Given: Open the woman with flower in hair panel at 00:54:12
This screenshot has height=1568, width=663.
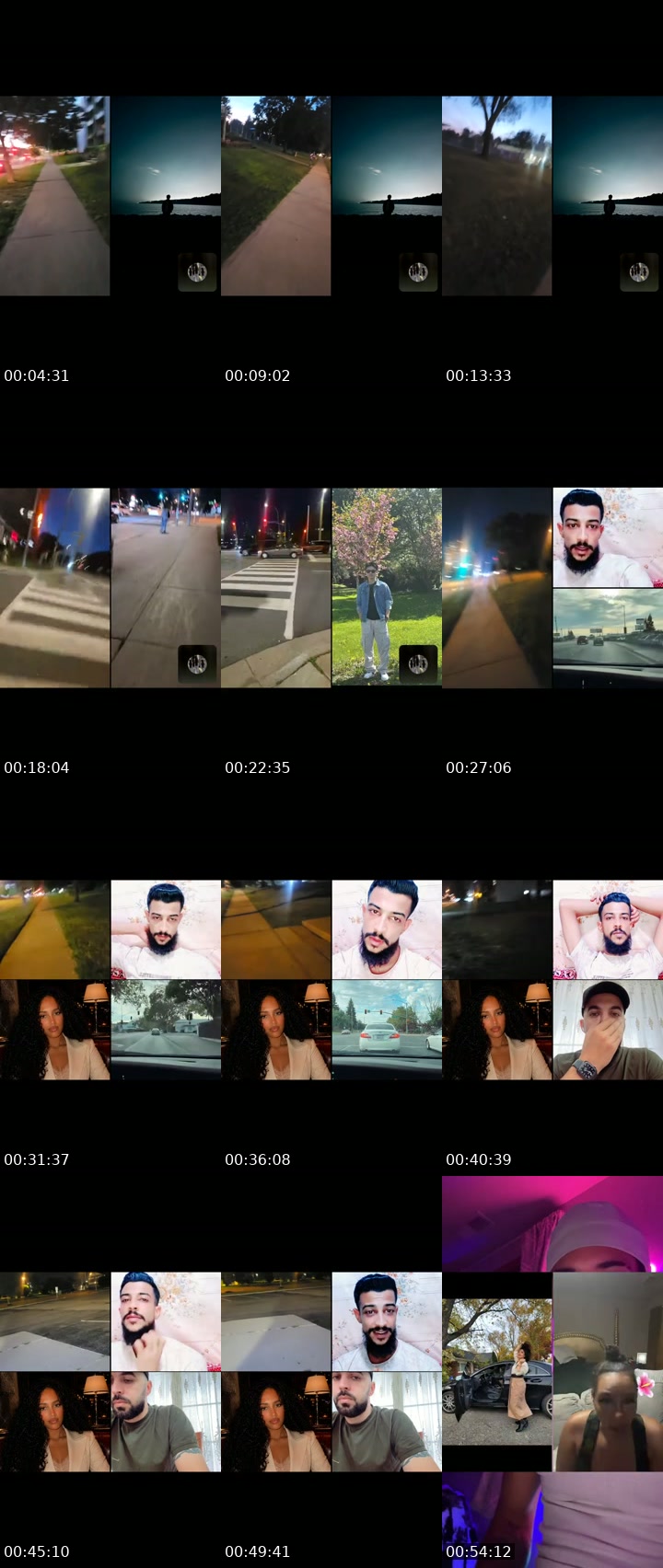Looking at the screenshot, I should point(608,1372).
